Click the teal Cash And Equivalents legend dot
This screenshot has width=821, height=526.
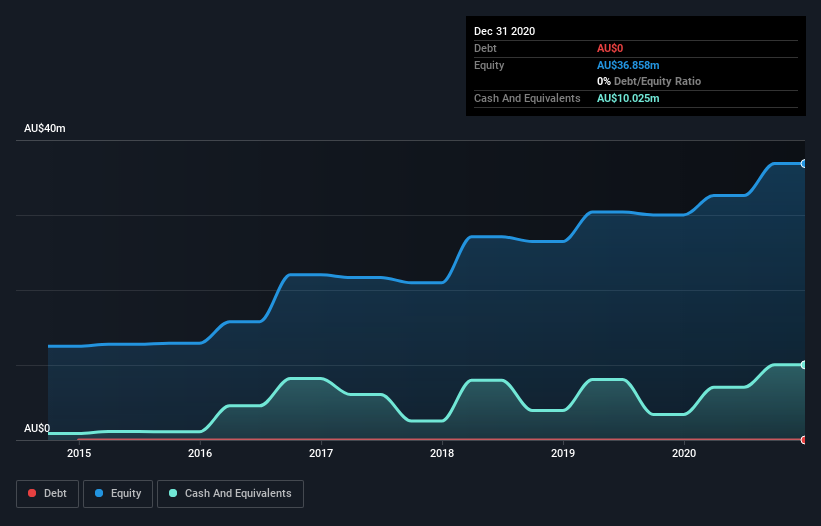(x=173, y=493)
